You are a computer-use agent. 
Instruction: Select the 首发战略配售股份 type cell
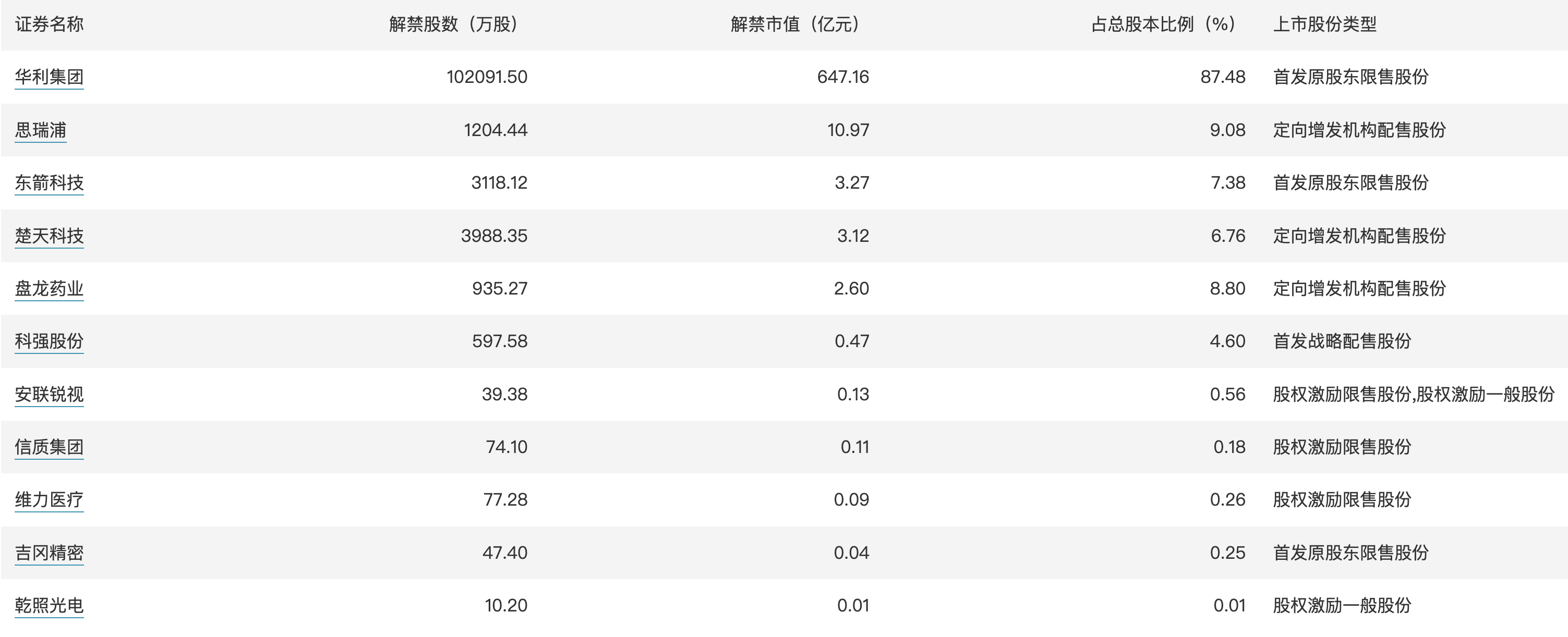click(1342, 341)
